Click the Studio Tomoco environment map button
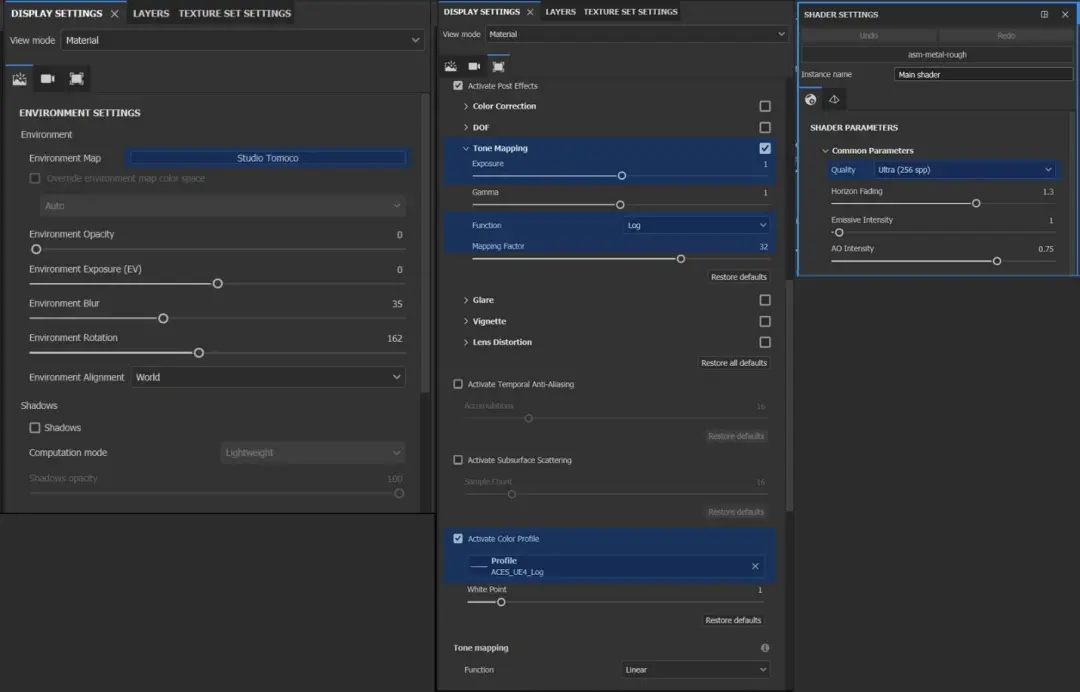The width and height of the screenshot is (1080, 692). [x=267, y=158]
